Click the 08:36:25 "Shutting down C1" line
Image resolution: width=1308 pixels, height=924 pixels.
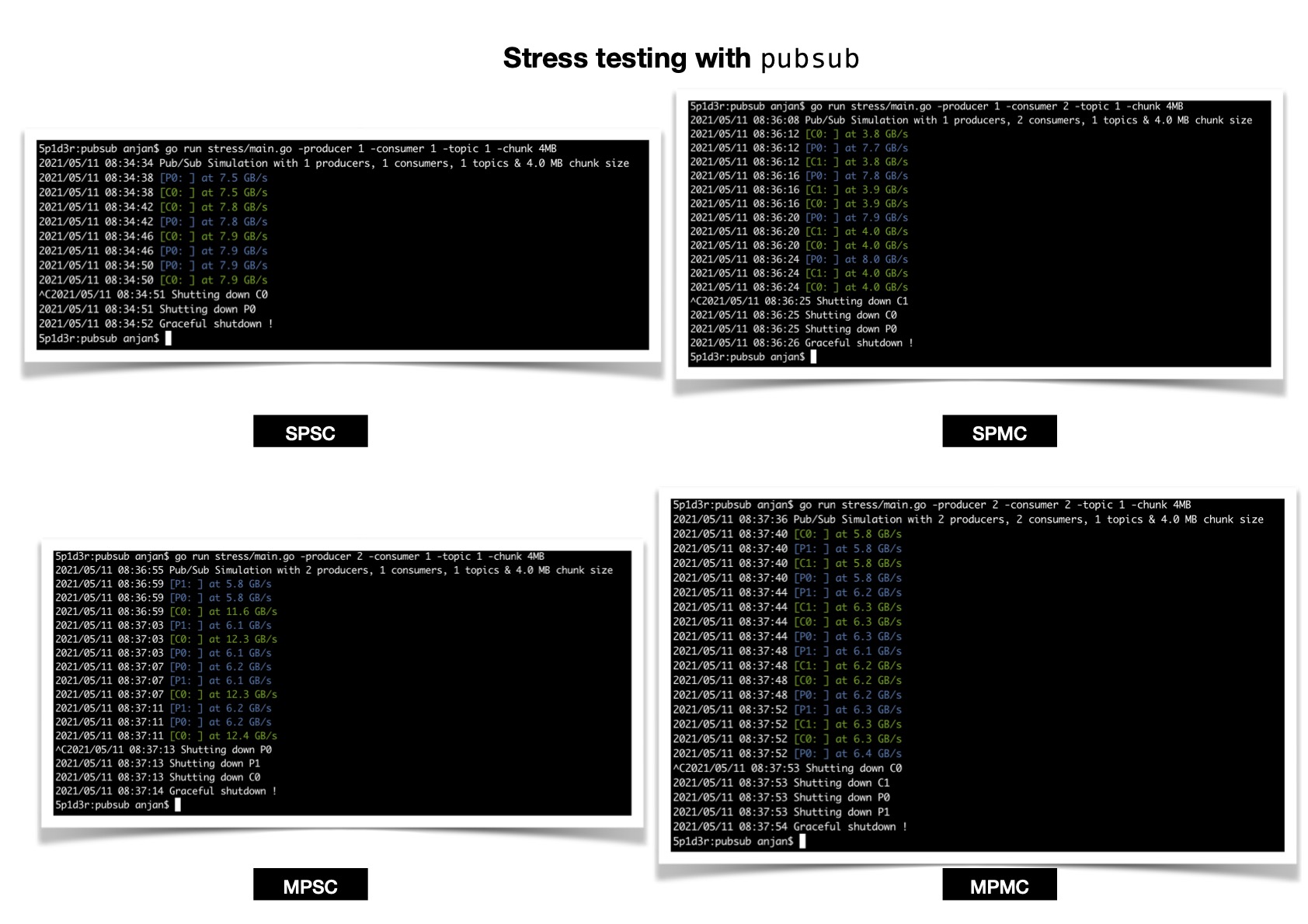(799, 301)
